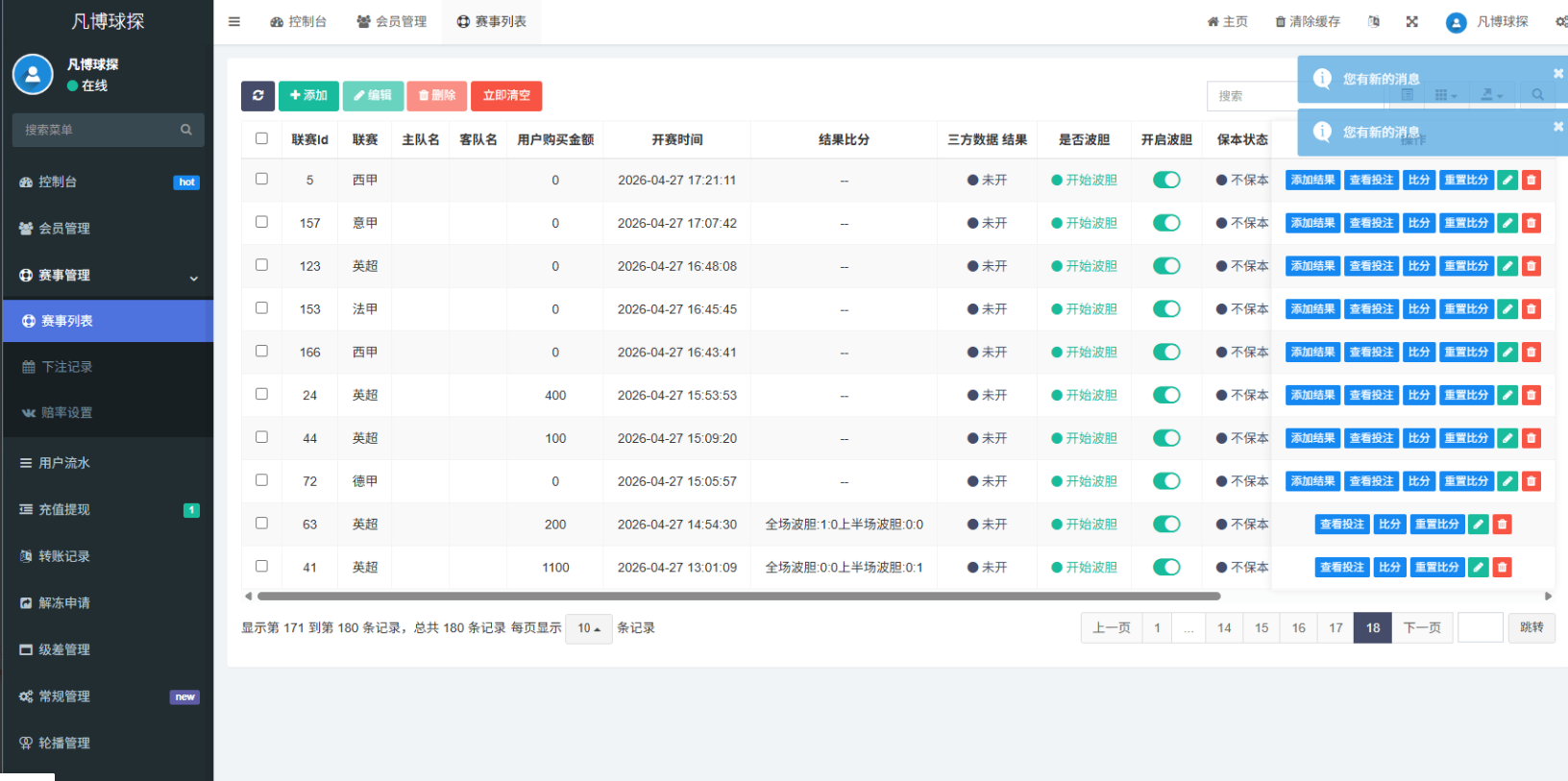Click red delete trash for league Id 166
The height and width of the screenshot is (781, 1568).
click(x=1531, y=353)
